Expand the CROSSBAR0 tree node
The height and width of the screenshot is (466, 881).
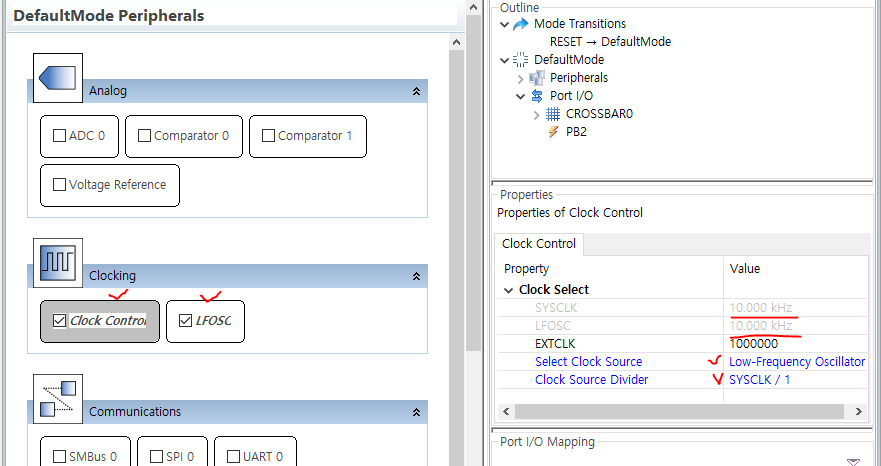(537, 115)
